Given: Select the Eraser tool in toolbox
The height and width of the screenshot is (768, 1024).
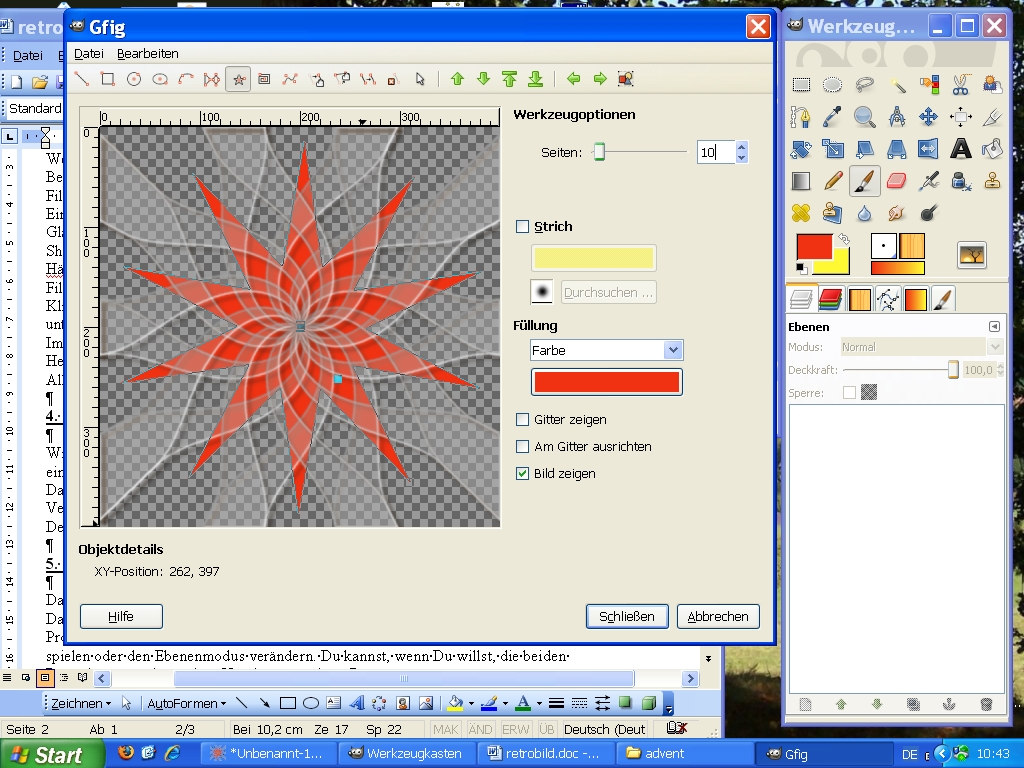Looking at the screenshot, I should click(x=897, y=181).
